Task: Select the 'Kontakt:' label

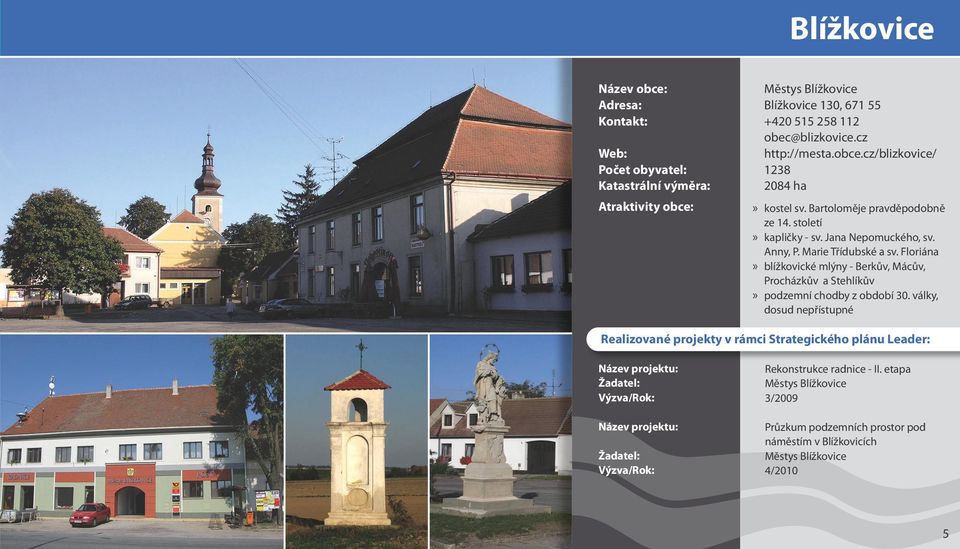Action: 623,121
